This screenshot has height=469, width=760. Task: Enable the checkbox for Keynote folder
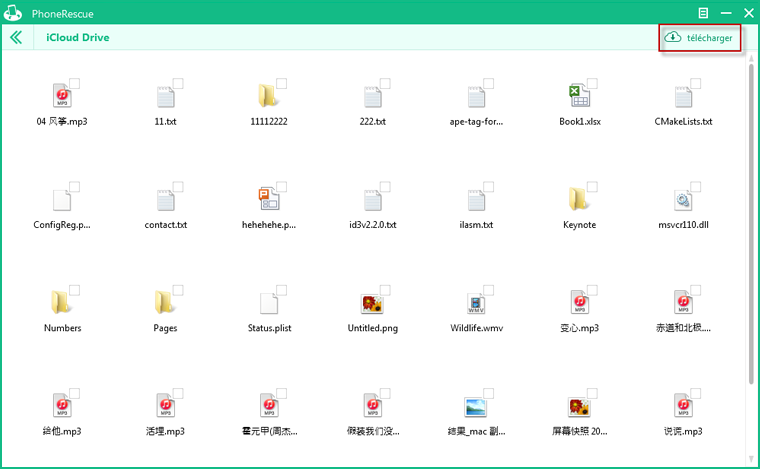[x=592, y=187]
